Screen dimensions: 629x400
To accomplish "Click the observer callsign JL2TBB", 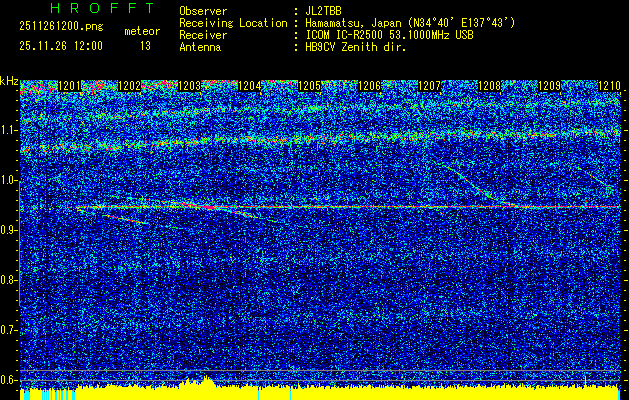I will pos(325,12).
